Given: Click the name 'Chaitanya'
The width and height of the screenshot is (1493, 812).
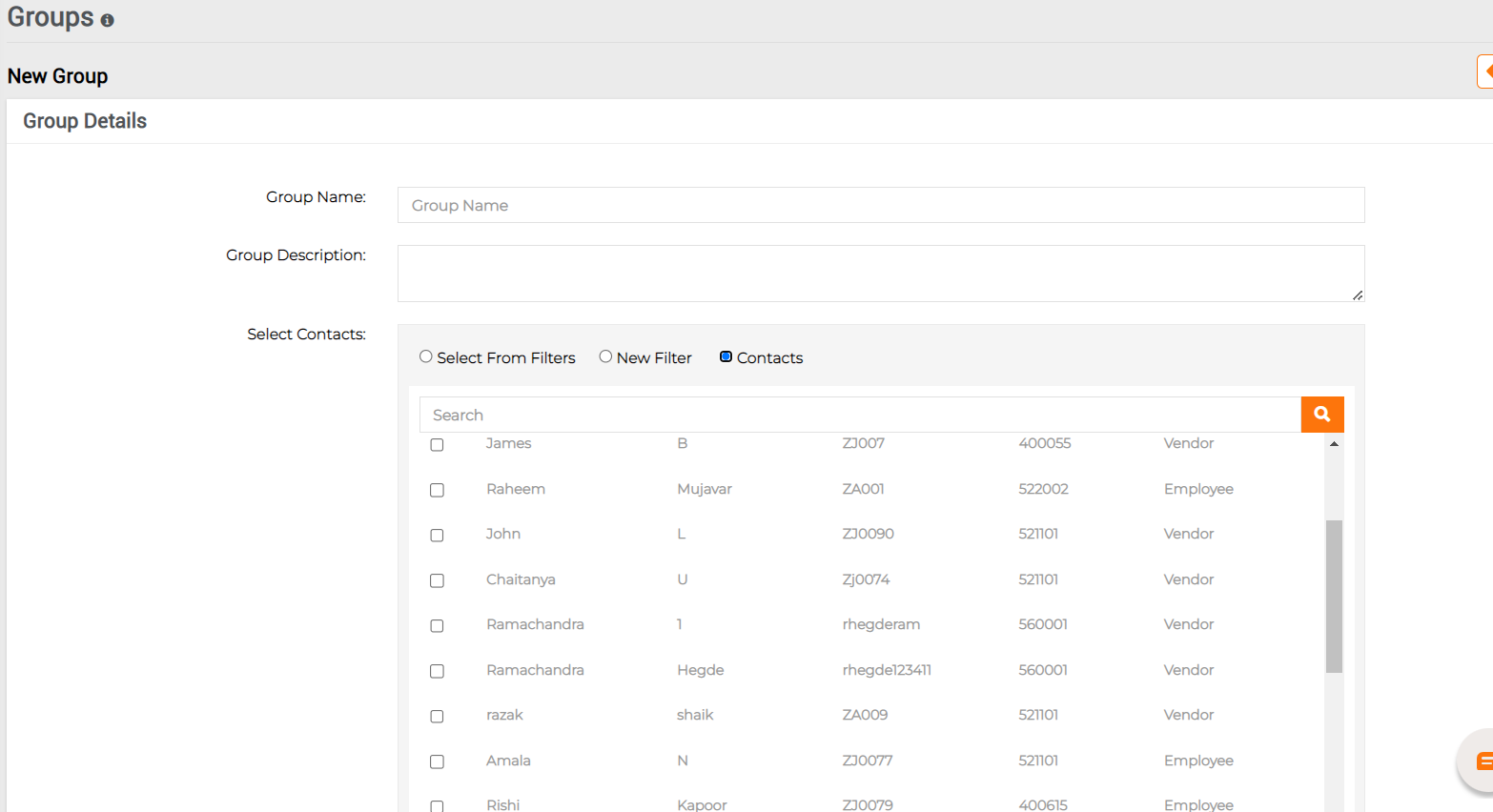Looking at the screenshot, I should pos(521,579).
